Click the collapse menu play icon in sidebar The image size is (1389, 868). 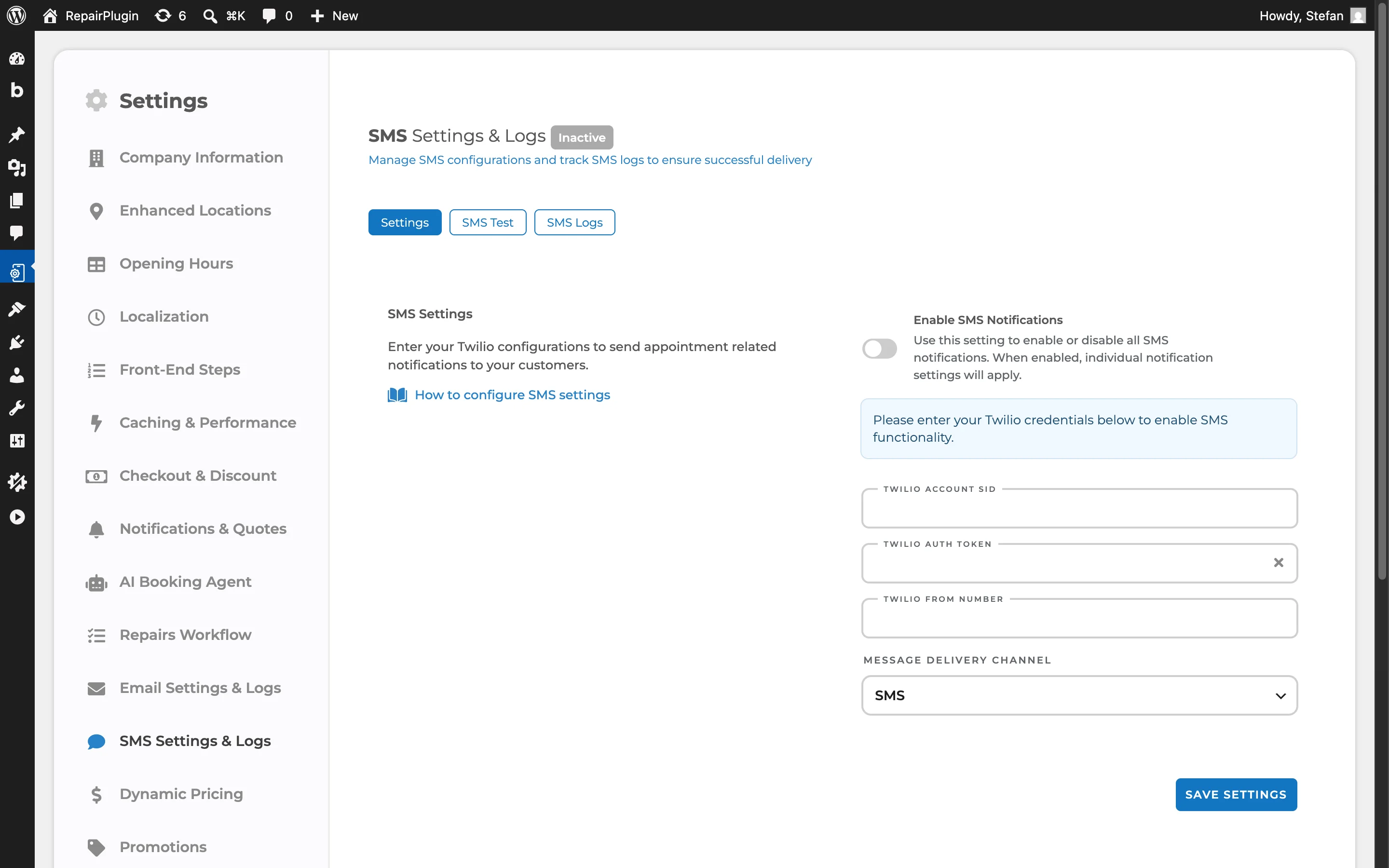17,517
